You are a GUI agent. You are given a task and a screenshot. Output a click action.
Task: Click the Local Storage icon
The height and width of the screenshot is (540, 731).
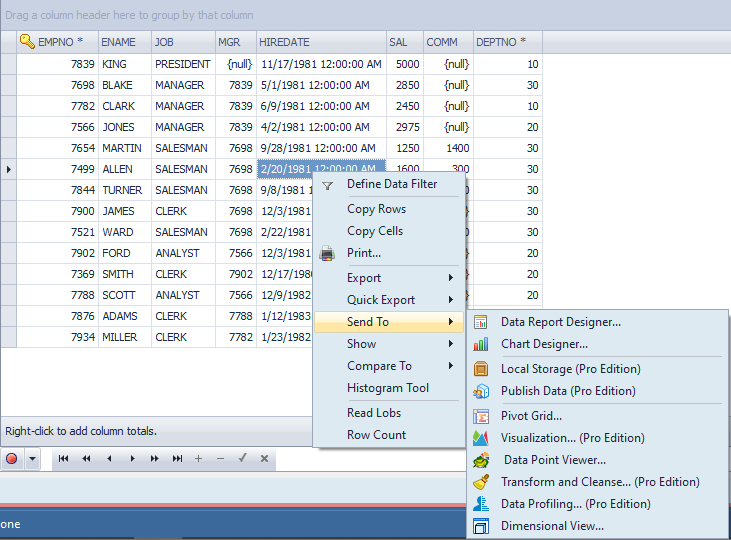tap(481, 369)
